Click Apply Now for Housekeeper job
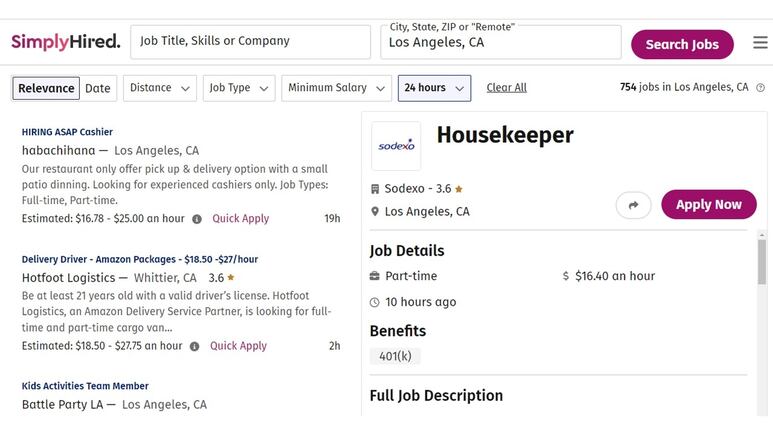773x435 pixels. click(x=709, y=205)
